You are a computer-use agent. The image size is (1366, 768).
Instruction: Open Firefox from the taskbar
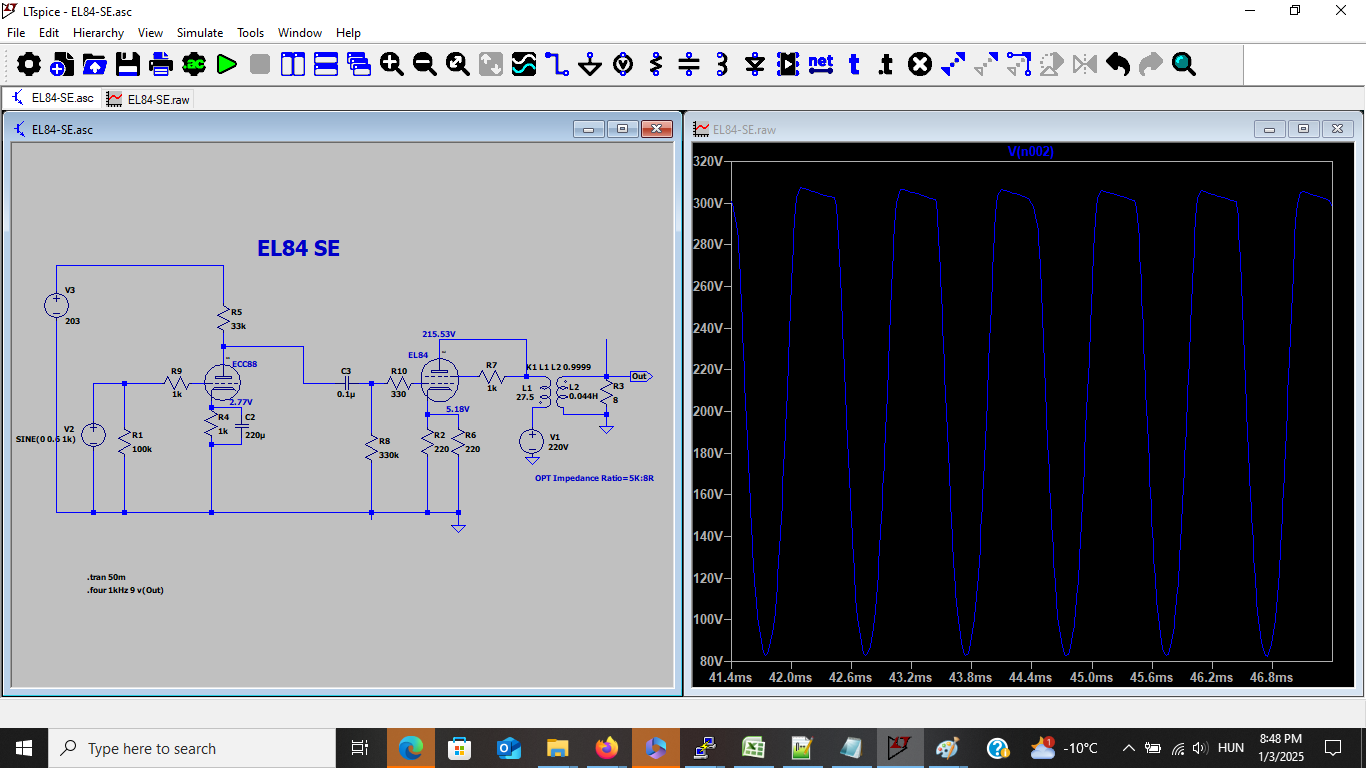pos(606,748)
